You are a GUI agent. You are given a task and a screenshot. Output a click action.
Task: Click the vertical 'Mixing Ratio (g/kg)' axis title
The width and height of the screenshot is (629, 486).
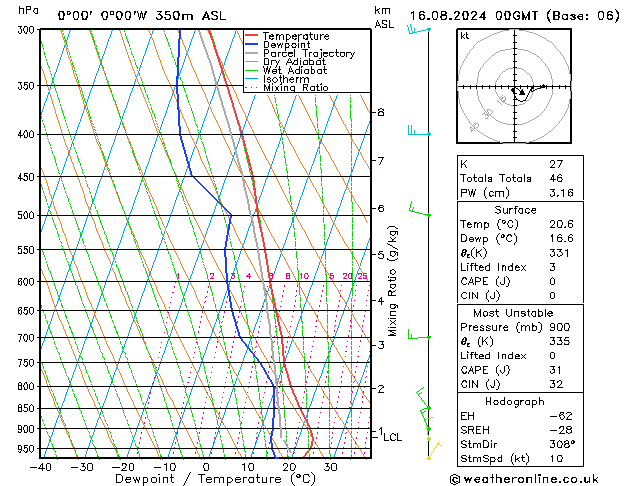392,281
